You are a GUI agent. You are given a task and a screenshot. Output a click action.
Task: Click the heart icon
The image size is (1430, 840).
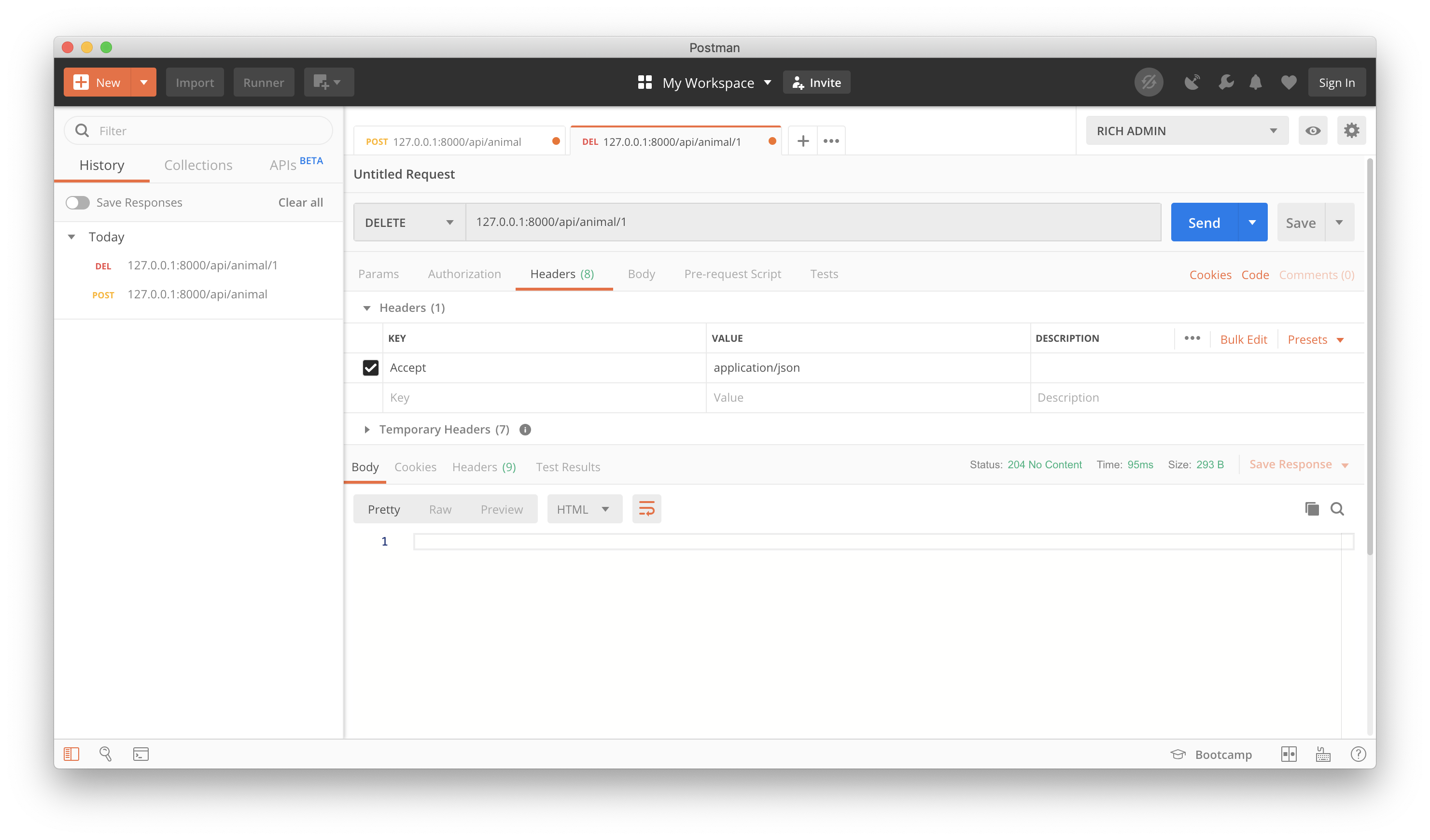click(1288, 82)
